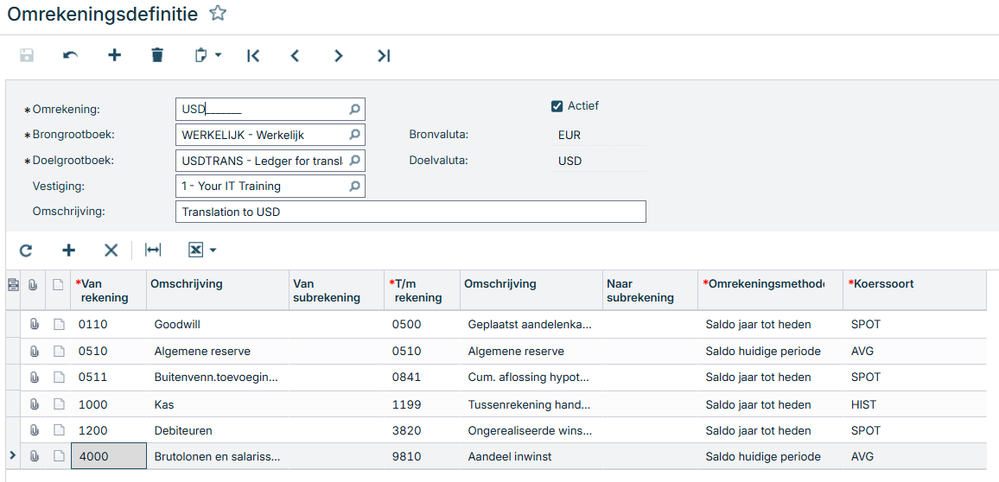The image size is (999, 482).
Task: Sort by Koerssoort column header
Action: point(880,284)
